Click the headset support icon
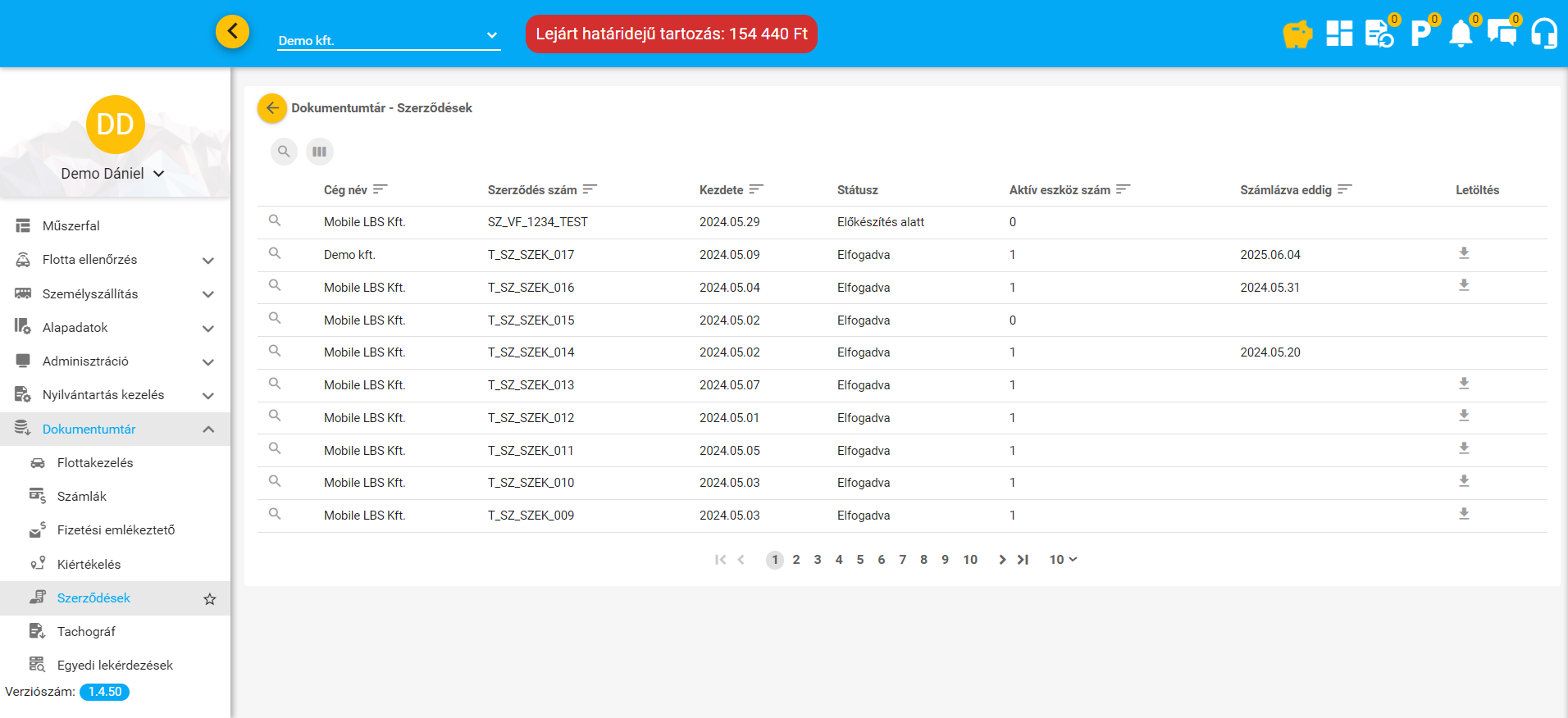This screenshot has height=718, width=1568. point(1543,34)
